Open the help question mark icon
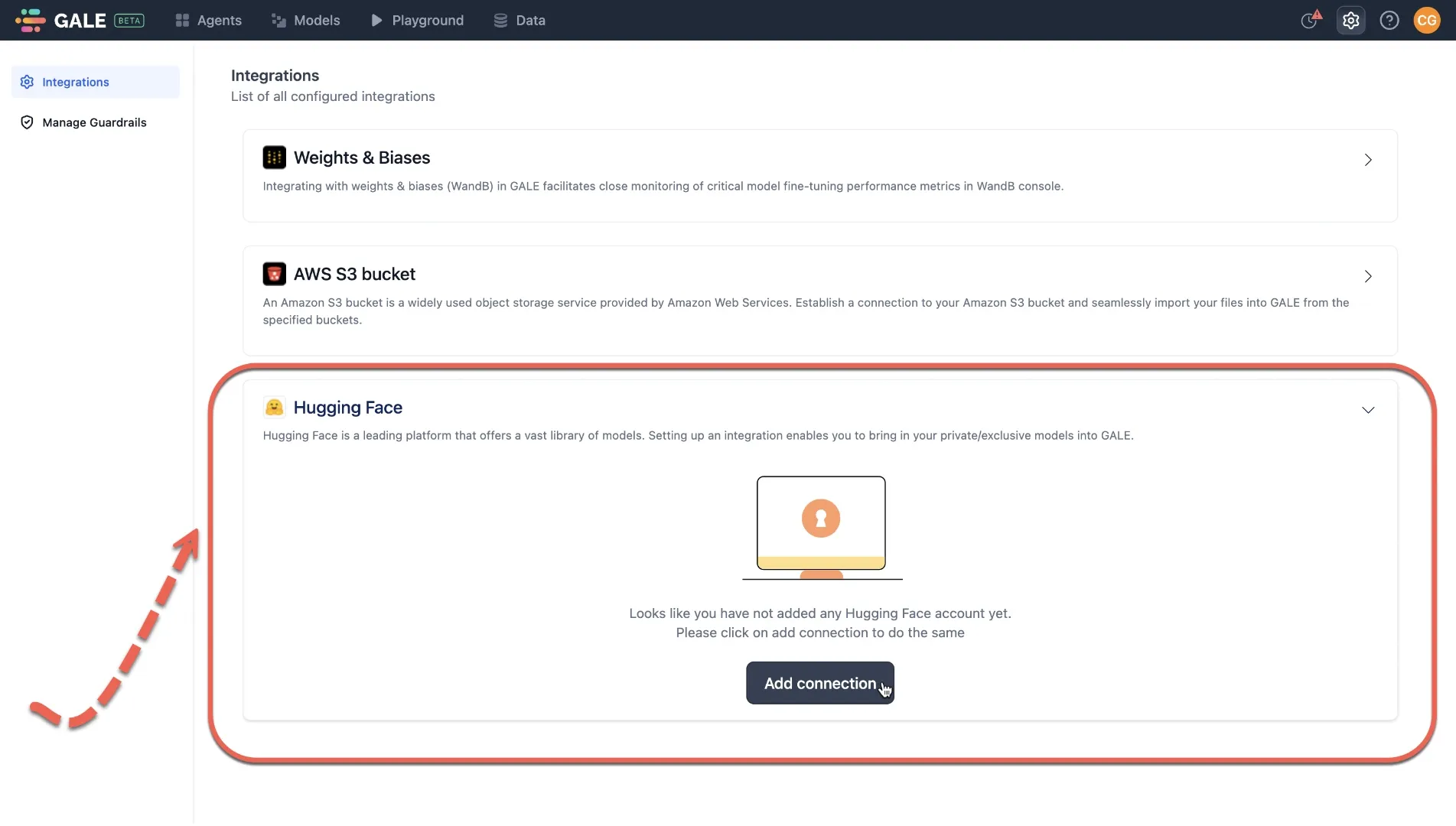Screen dimensions: 1456x826 coord(1389,20)
